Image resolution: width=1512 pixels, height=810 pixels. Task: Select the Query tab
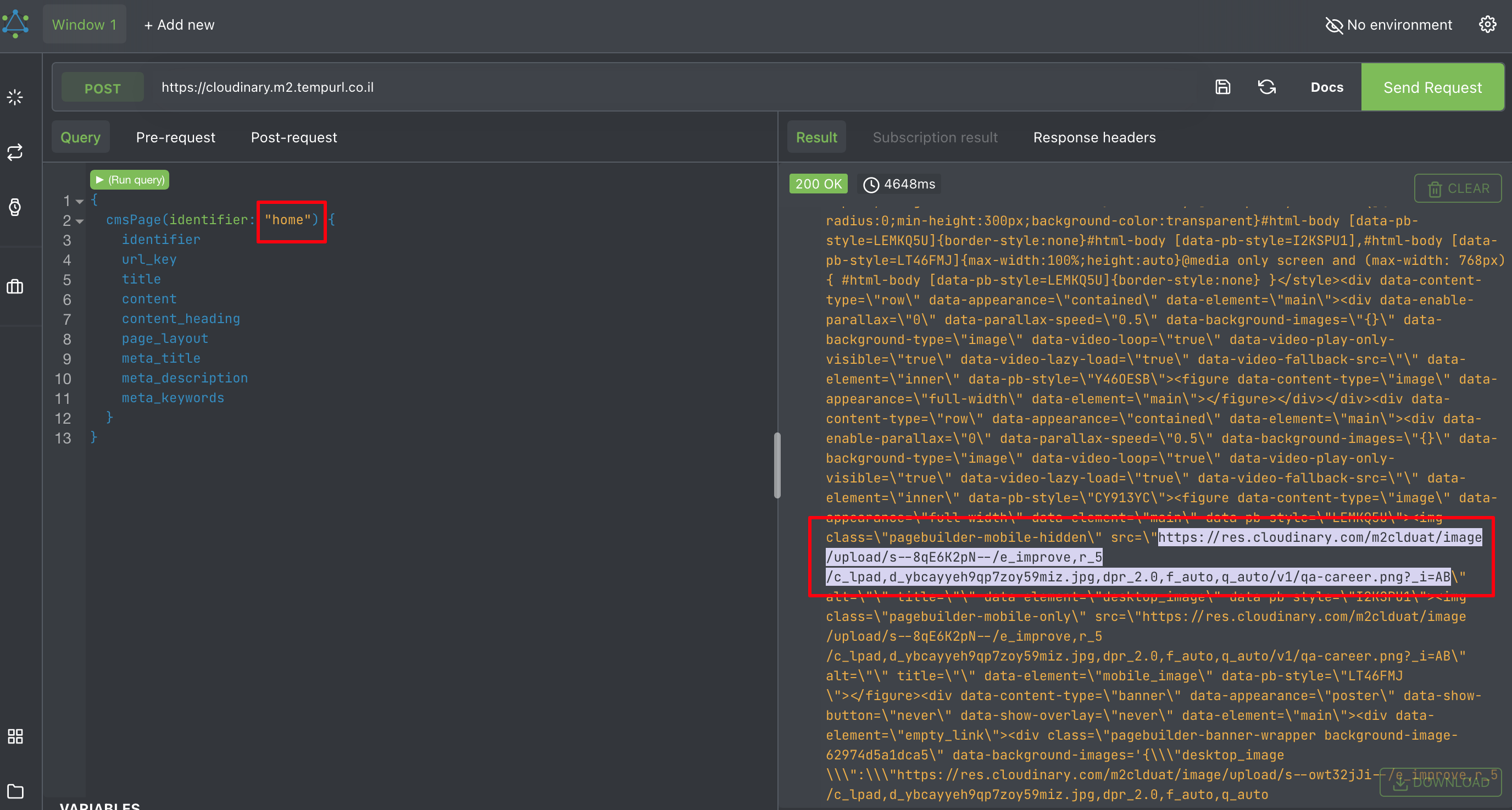tap(80, 137)
